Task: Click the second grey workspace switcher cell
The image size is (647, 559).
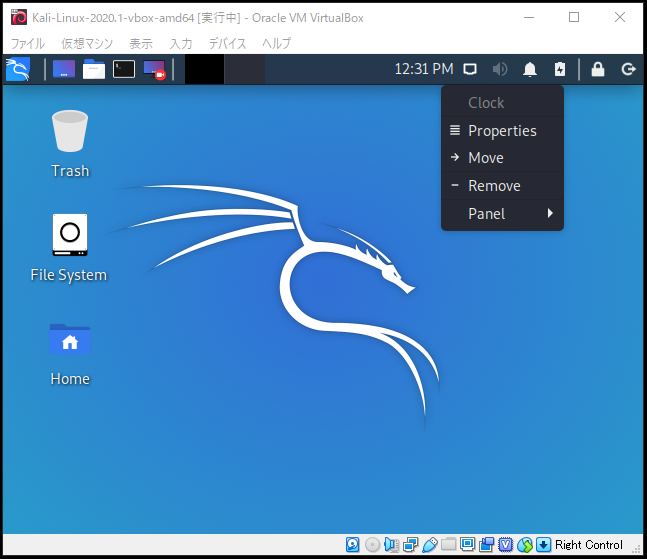Action: click(244, 69)
